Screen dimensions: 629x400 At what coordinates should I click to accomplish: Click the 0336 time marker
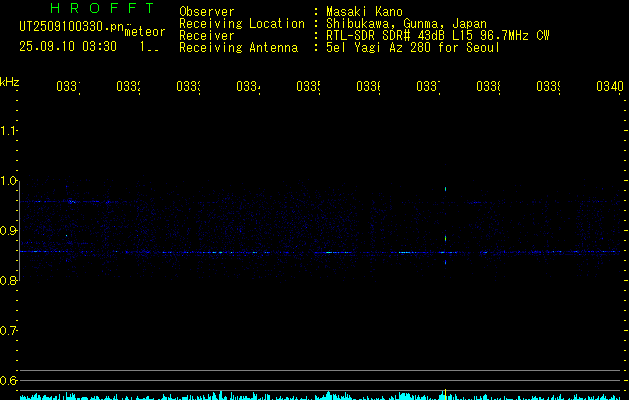tap(368, 86)
